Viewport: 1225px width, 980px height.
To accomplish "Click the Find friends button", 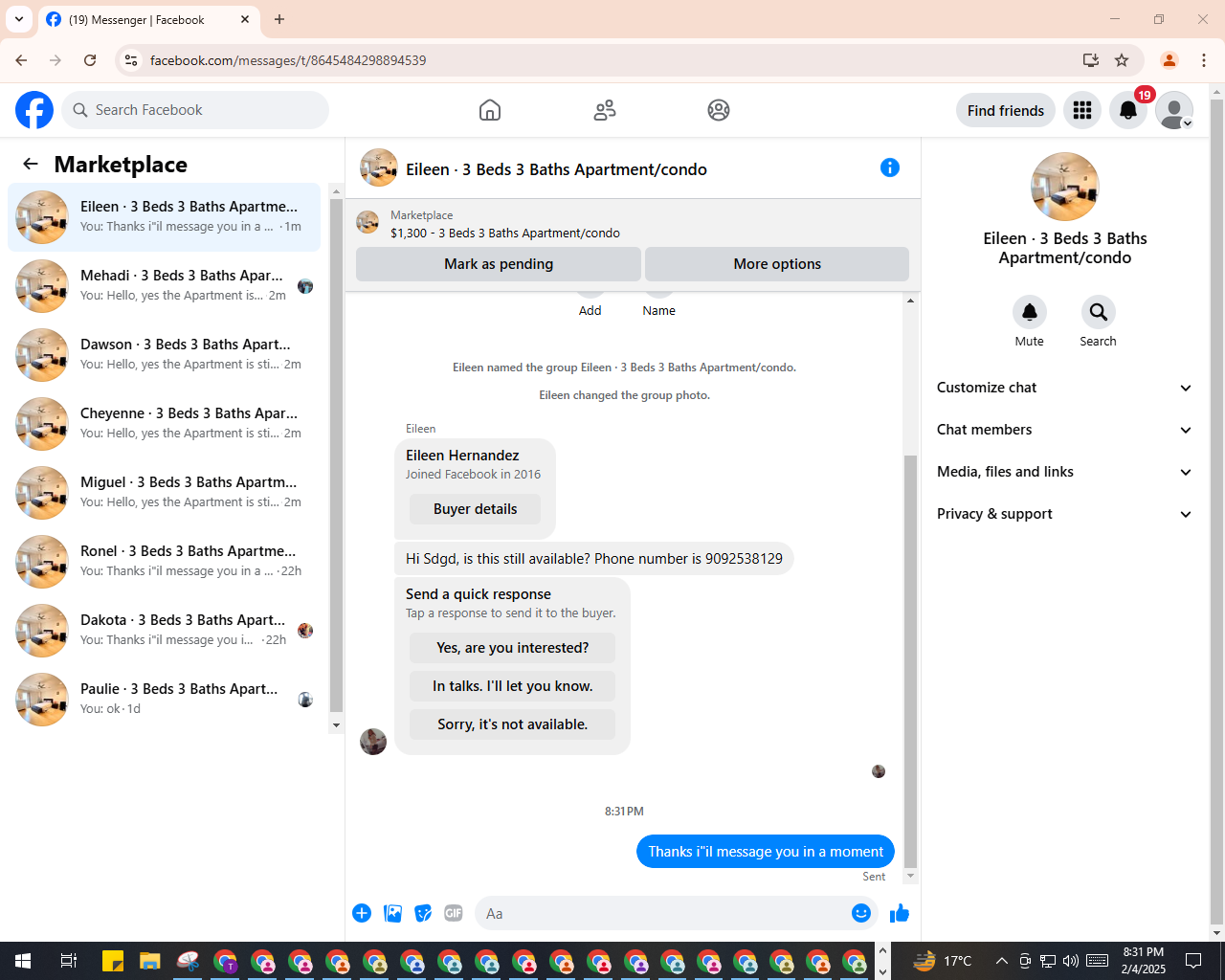I will point(1006,111).
